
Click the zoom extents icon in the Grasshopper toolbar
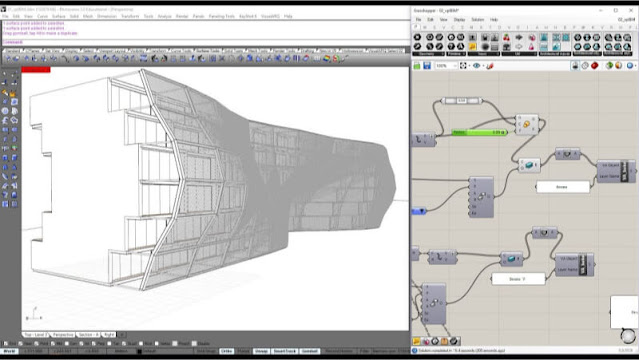(x=463, y=66)
